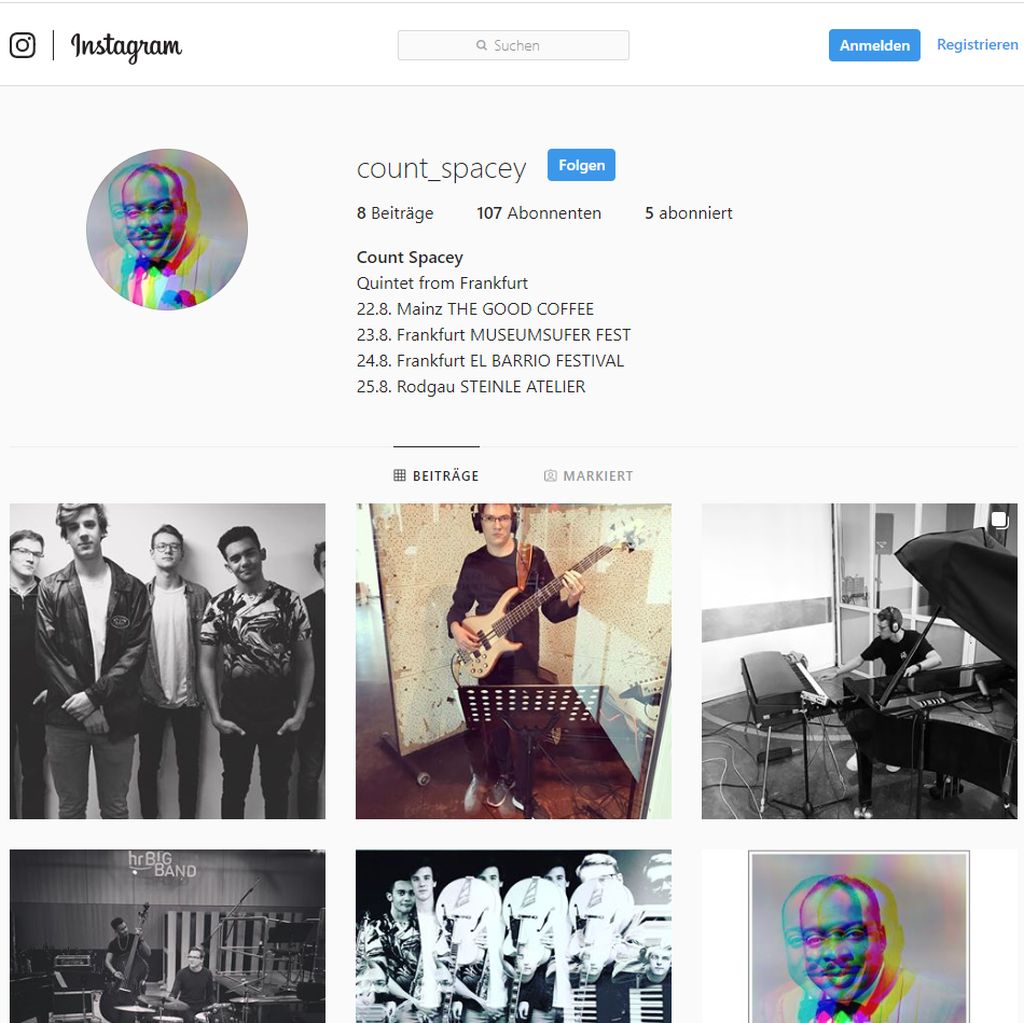Show the 107 Abonnenten list
Image resolution: width=1024 pixels, height=1023 pixels.
coord(539,213)
